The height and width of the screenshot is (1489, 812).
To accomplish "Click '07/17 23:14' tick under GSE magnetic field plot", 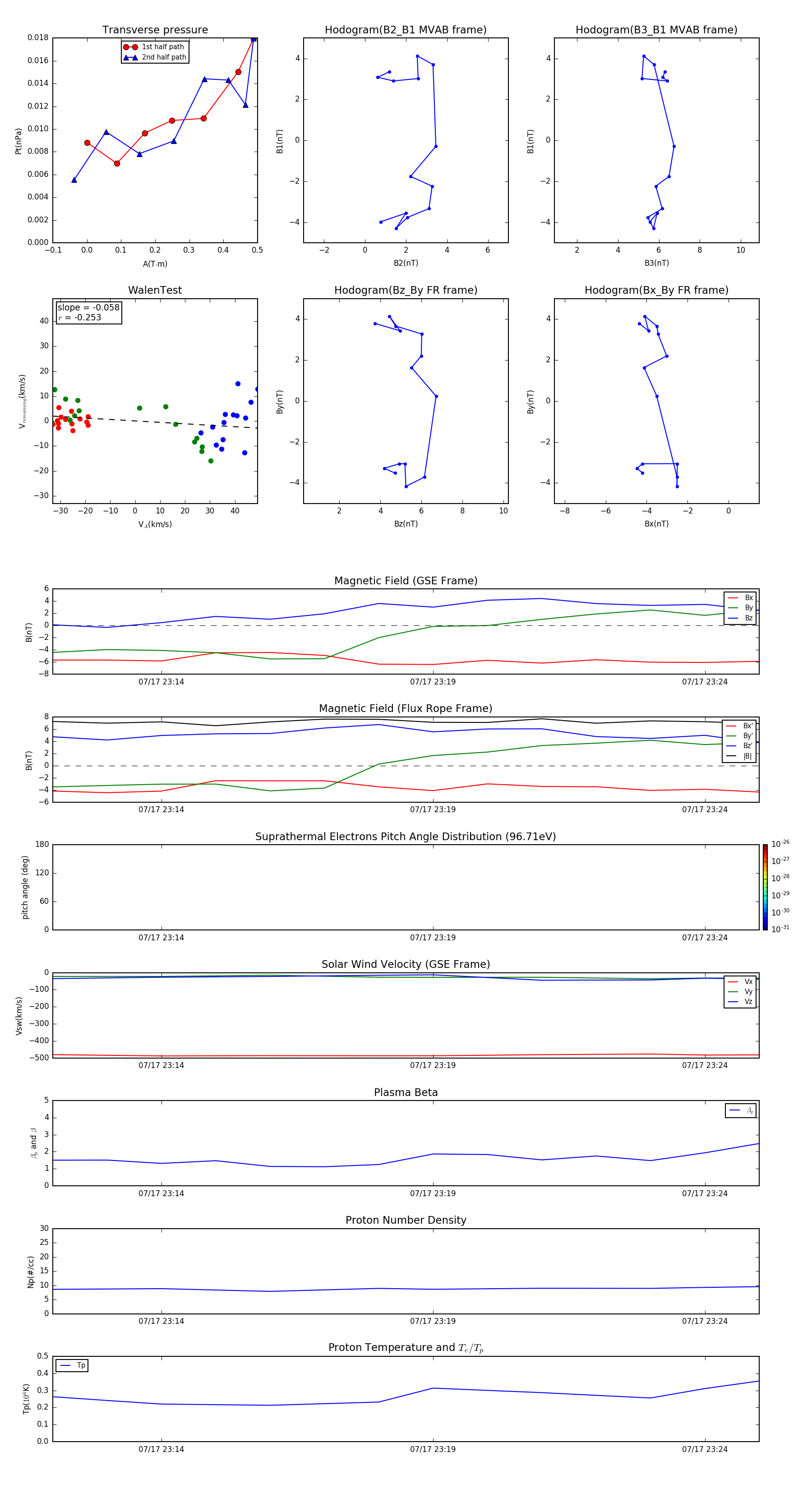I will click(161, 681).
